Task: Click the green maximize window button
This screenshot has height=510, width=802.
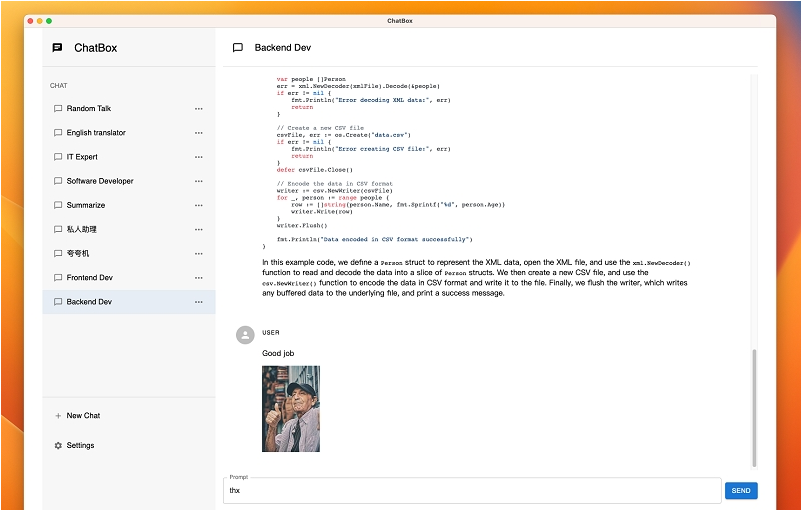Action: point(49,21)
